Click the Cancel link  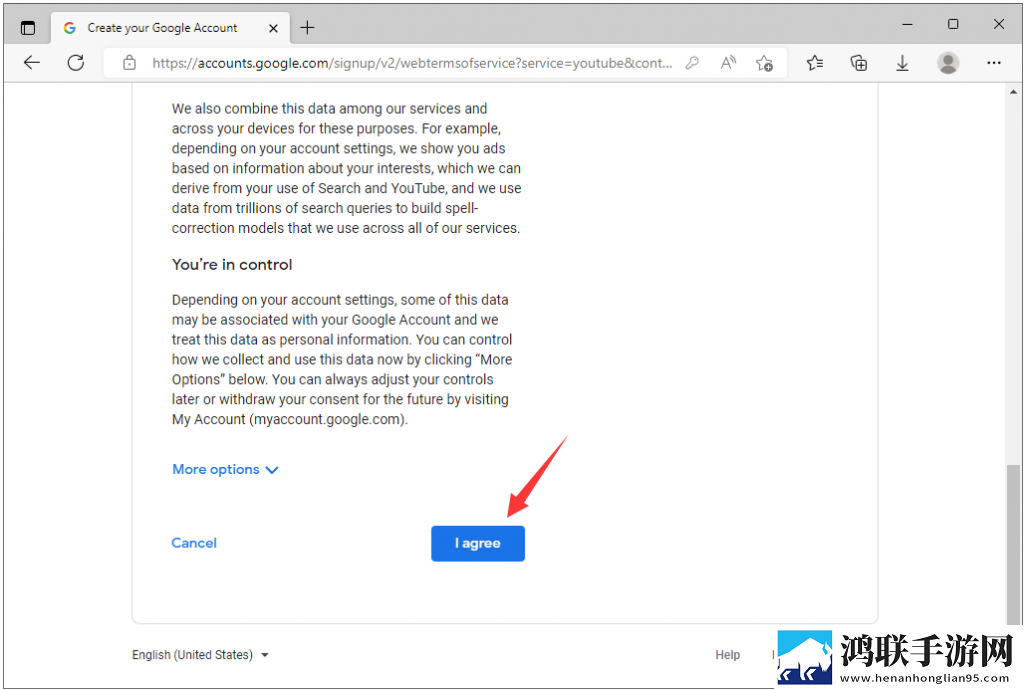click(x=194, y=543)
